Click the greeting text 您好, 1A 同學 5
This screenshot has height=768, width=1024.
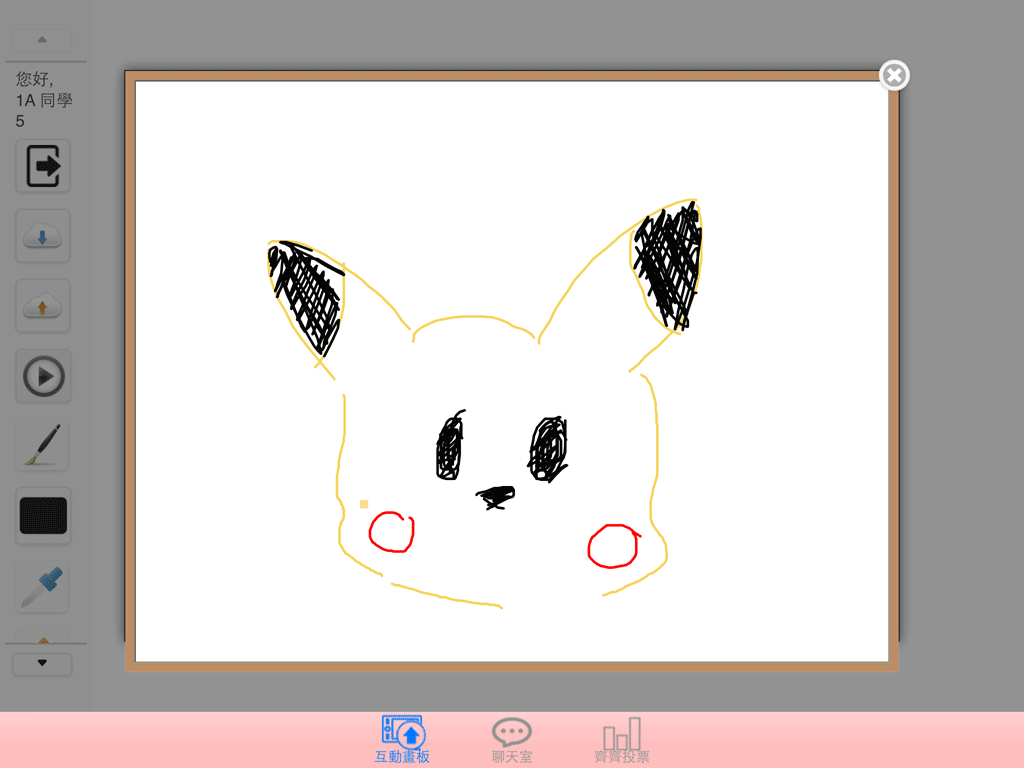(x=44, y=100)
